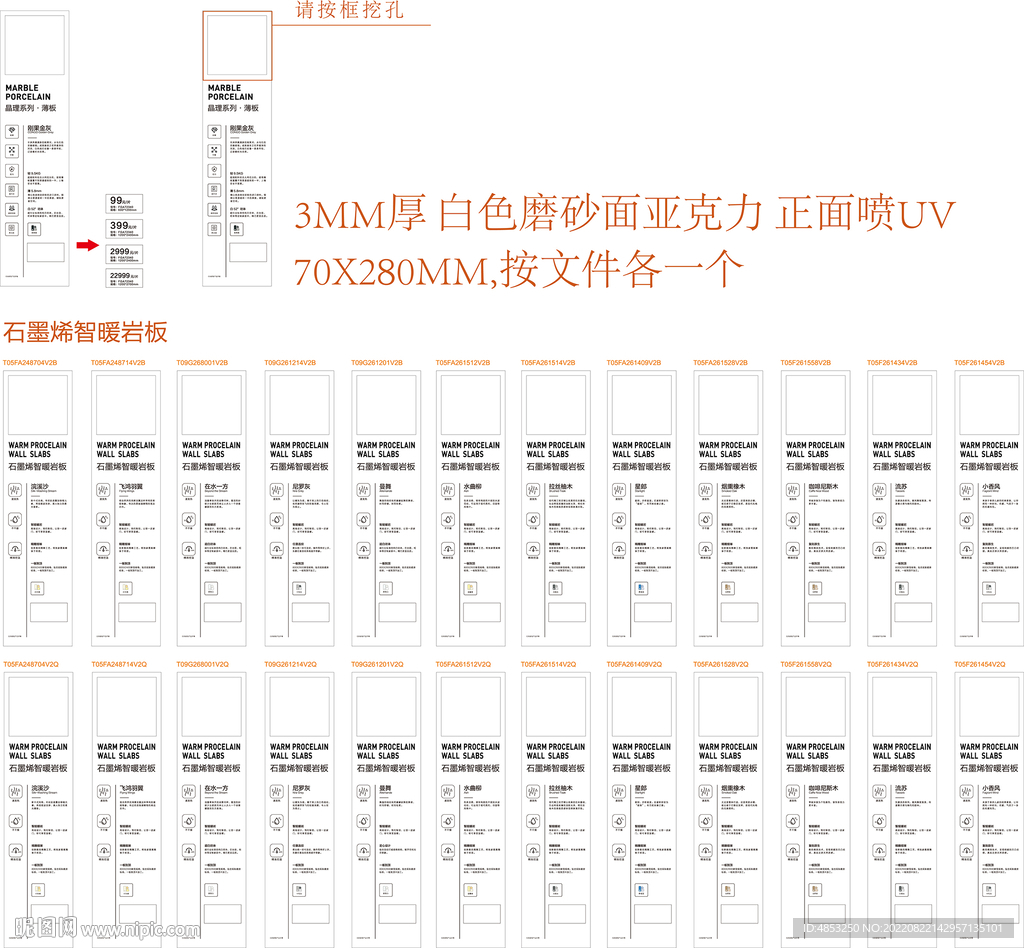
Task: Click the shield icon on the left MARBLE PORCELAIN sidebar
Action: [11, 167]
